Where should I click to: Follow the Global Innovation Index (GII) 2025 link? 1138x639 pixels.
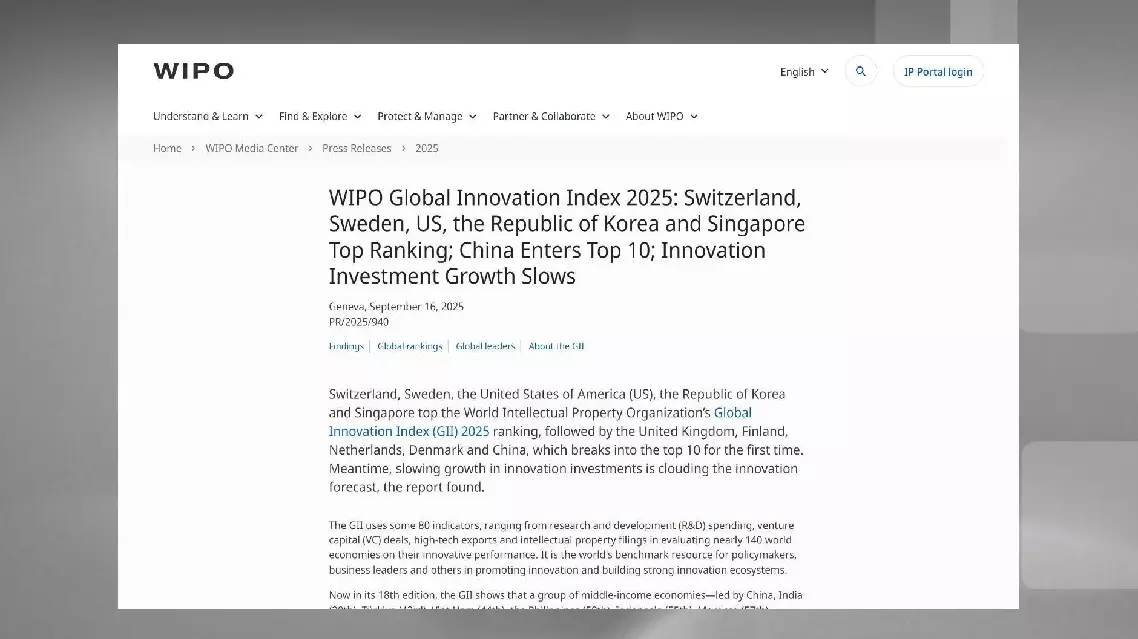click(409, 432)
